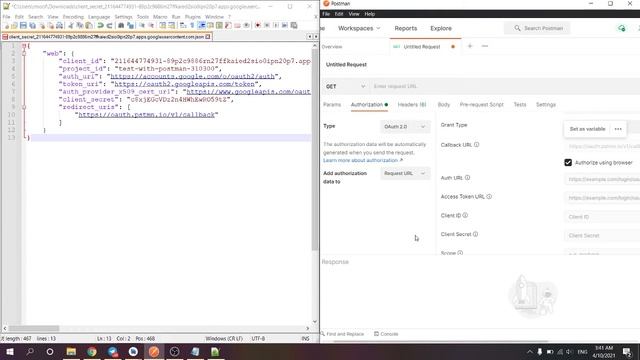The width and height of the screenshot is (640, 360).
Task: Click Print icon in Notepad++ toolbar
Action: pos(59,25)
